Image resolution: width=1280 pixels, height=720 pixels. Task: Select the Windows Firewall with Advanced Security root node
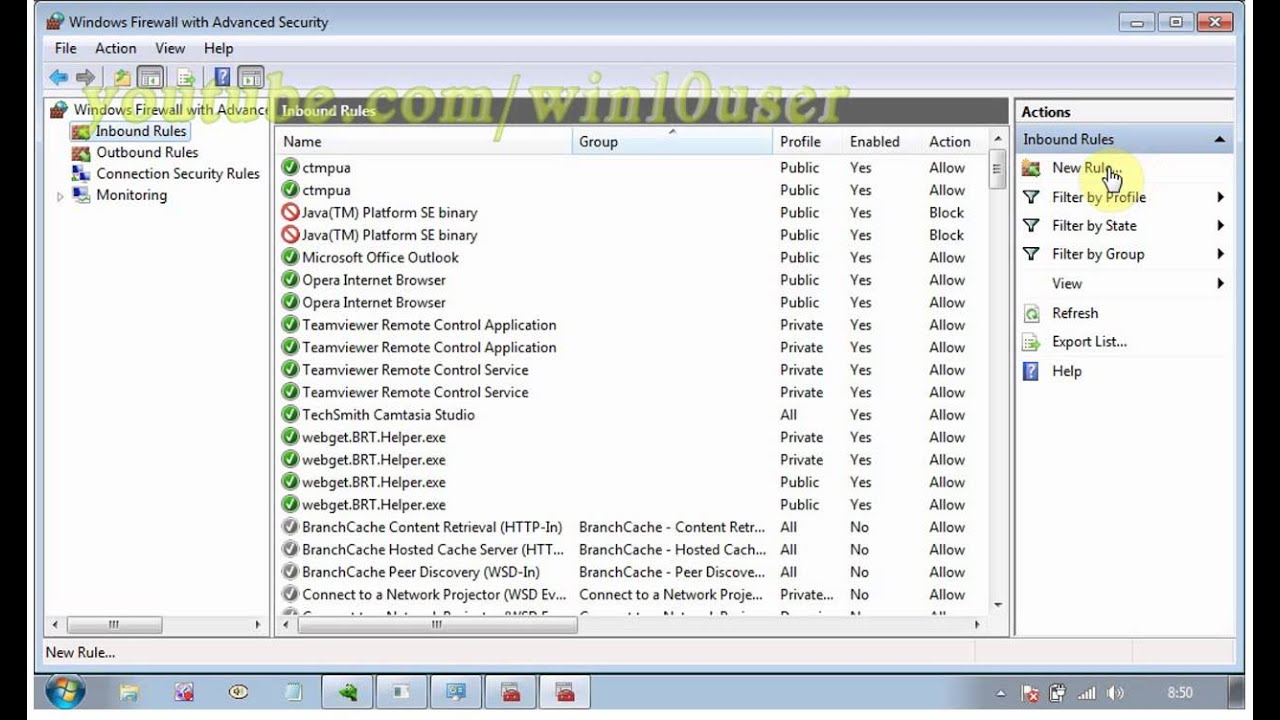170,110
